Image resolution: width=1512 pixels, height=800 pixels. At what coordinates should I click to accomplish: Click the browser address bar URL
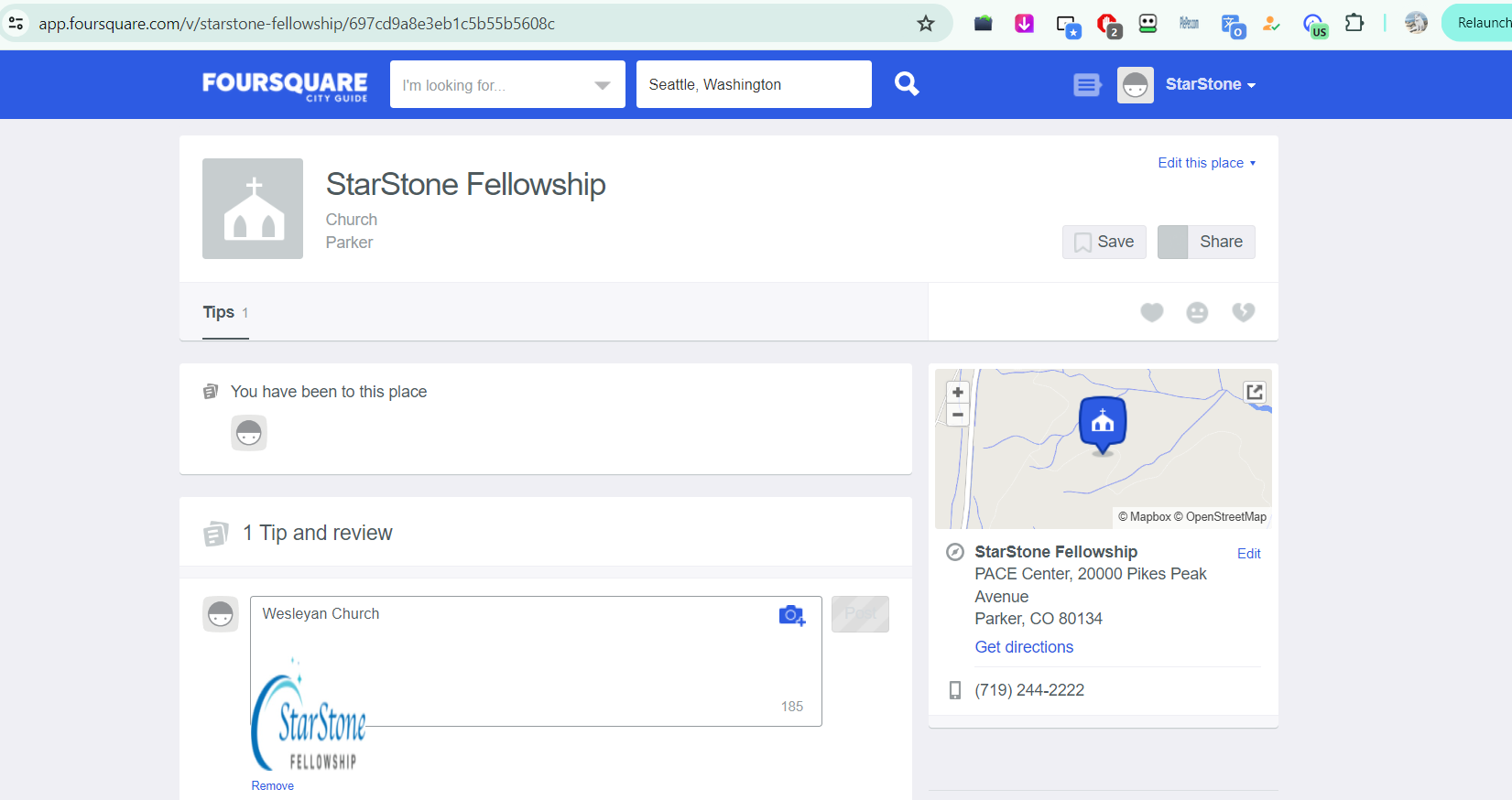[297, 23]
